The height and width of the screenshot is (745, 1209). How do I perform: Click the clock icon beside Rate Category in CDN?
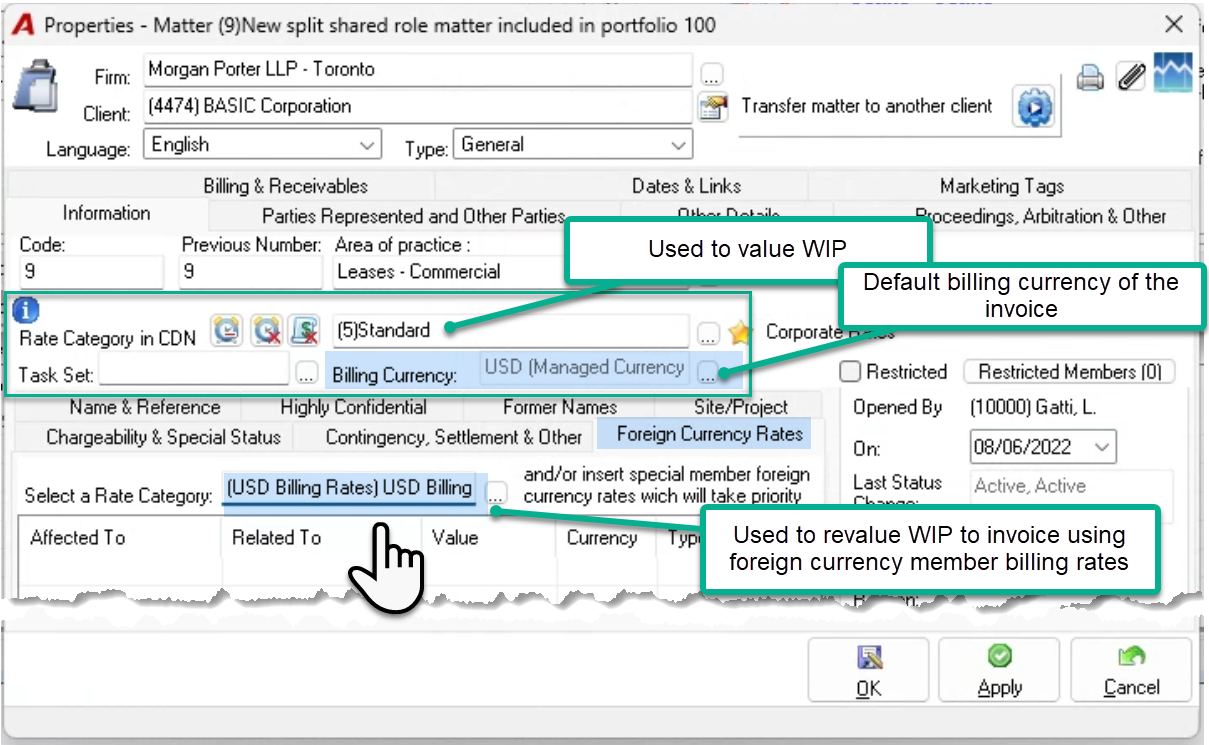[227, 330]
